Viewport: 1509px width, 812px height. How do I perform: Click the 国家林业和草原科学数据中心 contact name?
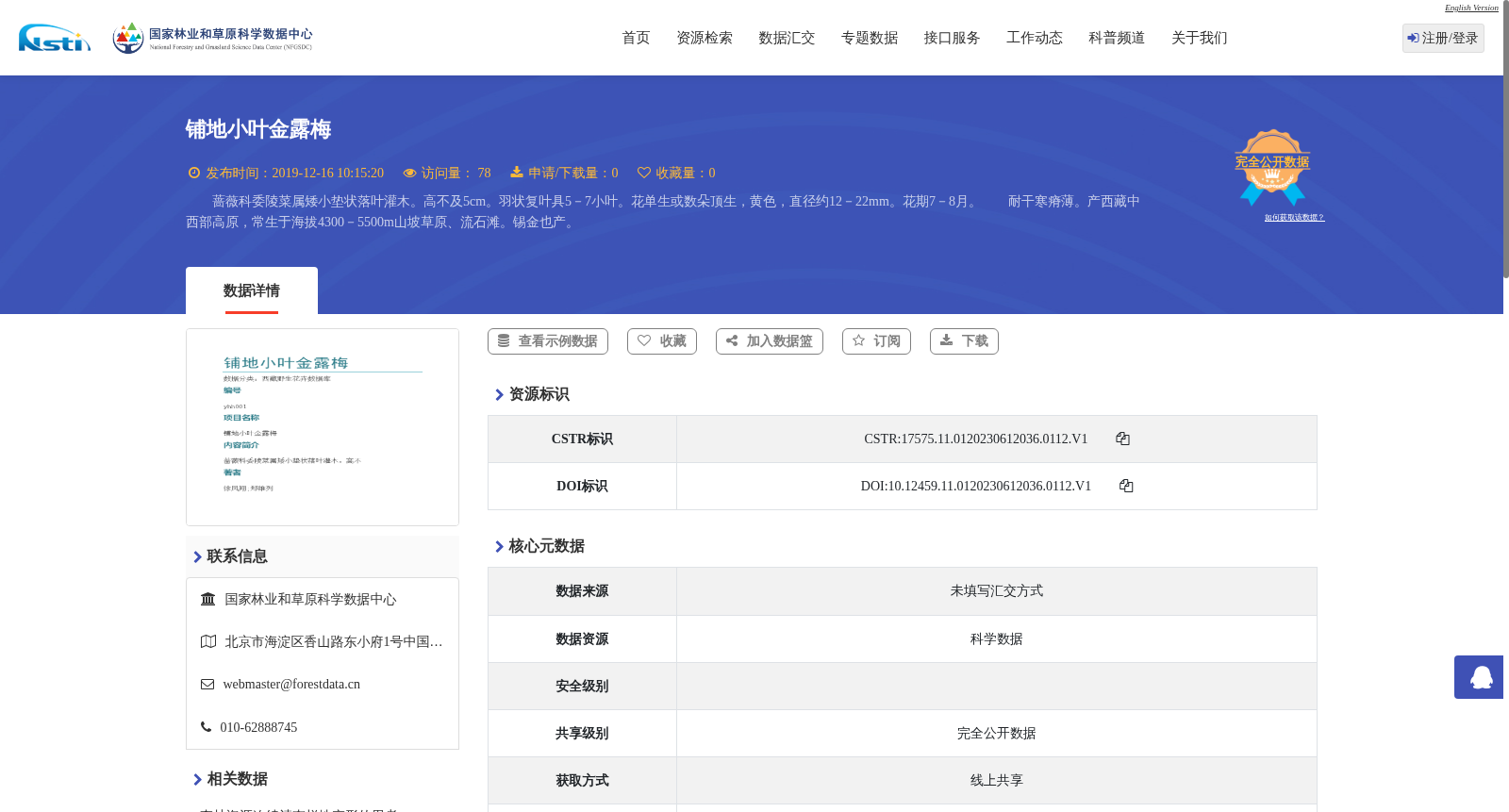click(x=310, y=599)
